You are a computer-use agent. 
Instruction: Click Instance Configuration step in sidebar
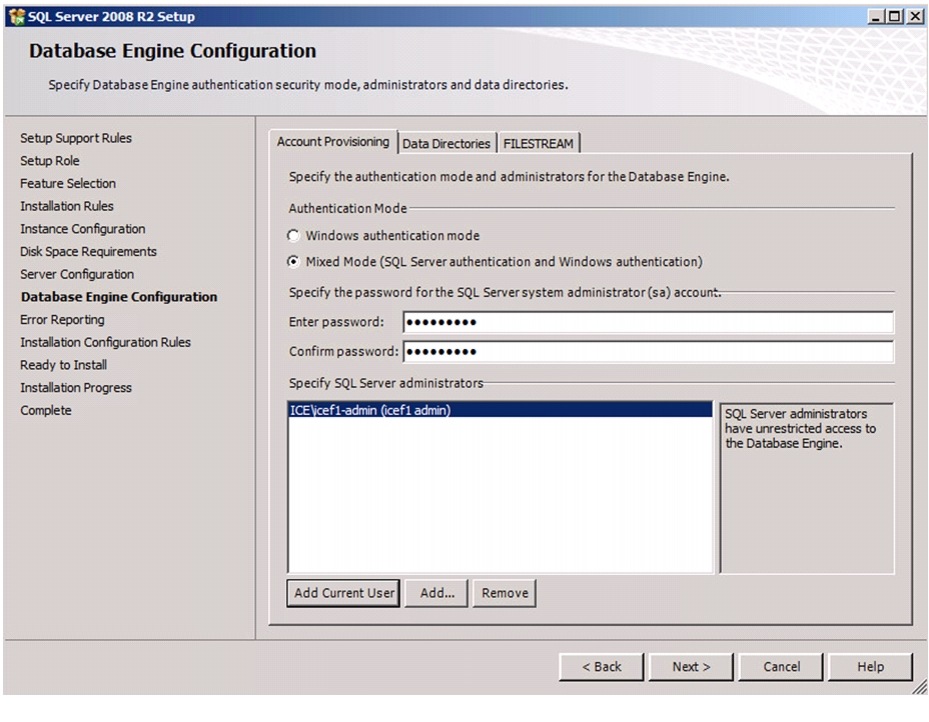tap(83, 229)
